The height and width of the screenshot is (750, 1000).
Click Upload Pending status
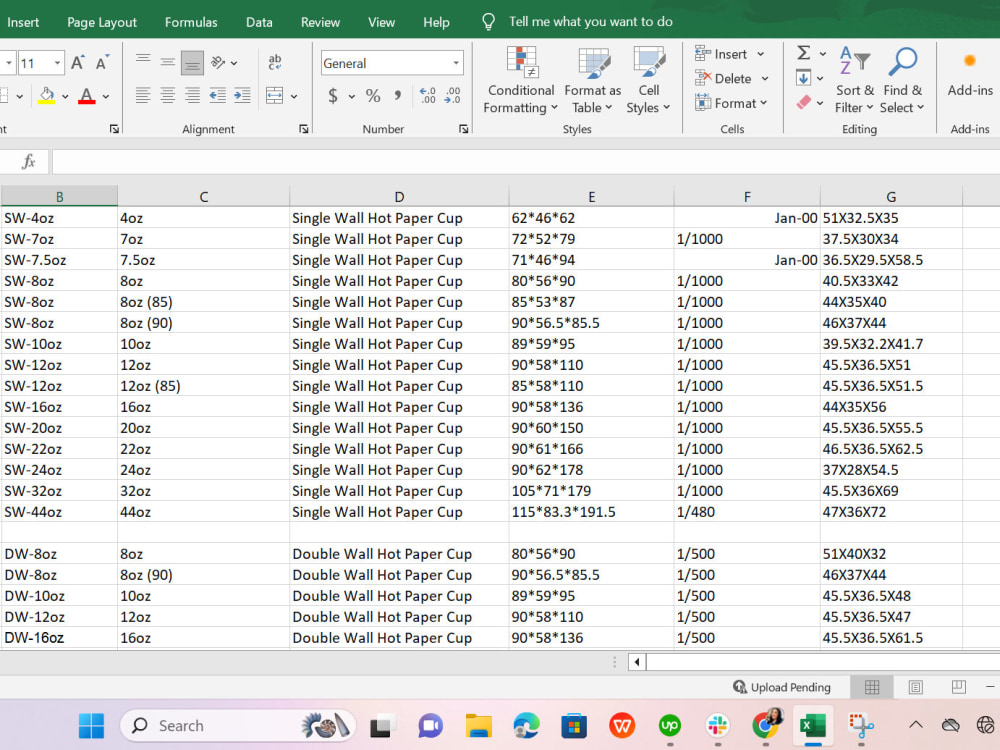[782, 687]
